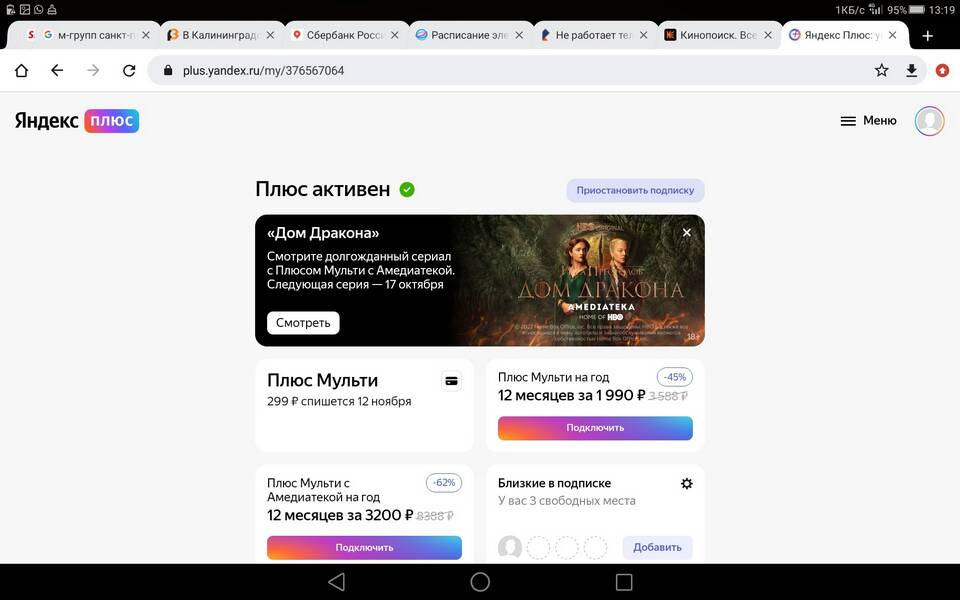Tap the Android home circle button

[x=480, y=582]
